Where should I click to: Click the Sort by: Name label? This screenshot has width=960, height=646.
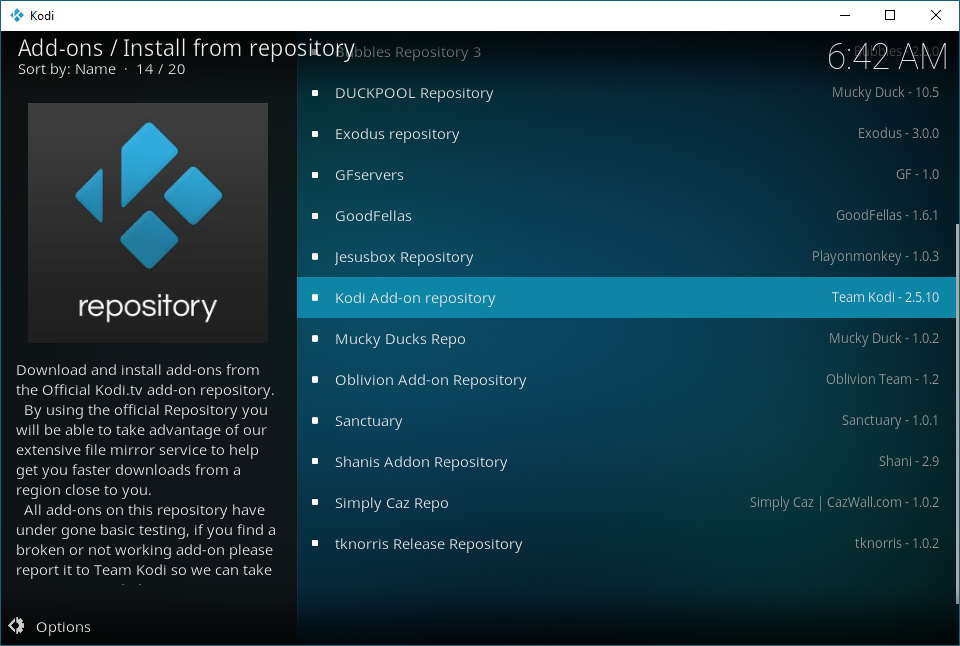[x=67, y=69]
